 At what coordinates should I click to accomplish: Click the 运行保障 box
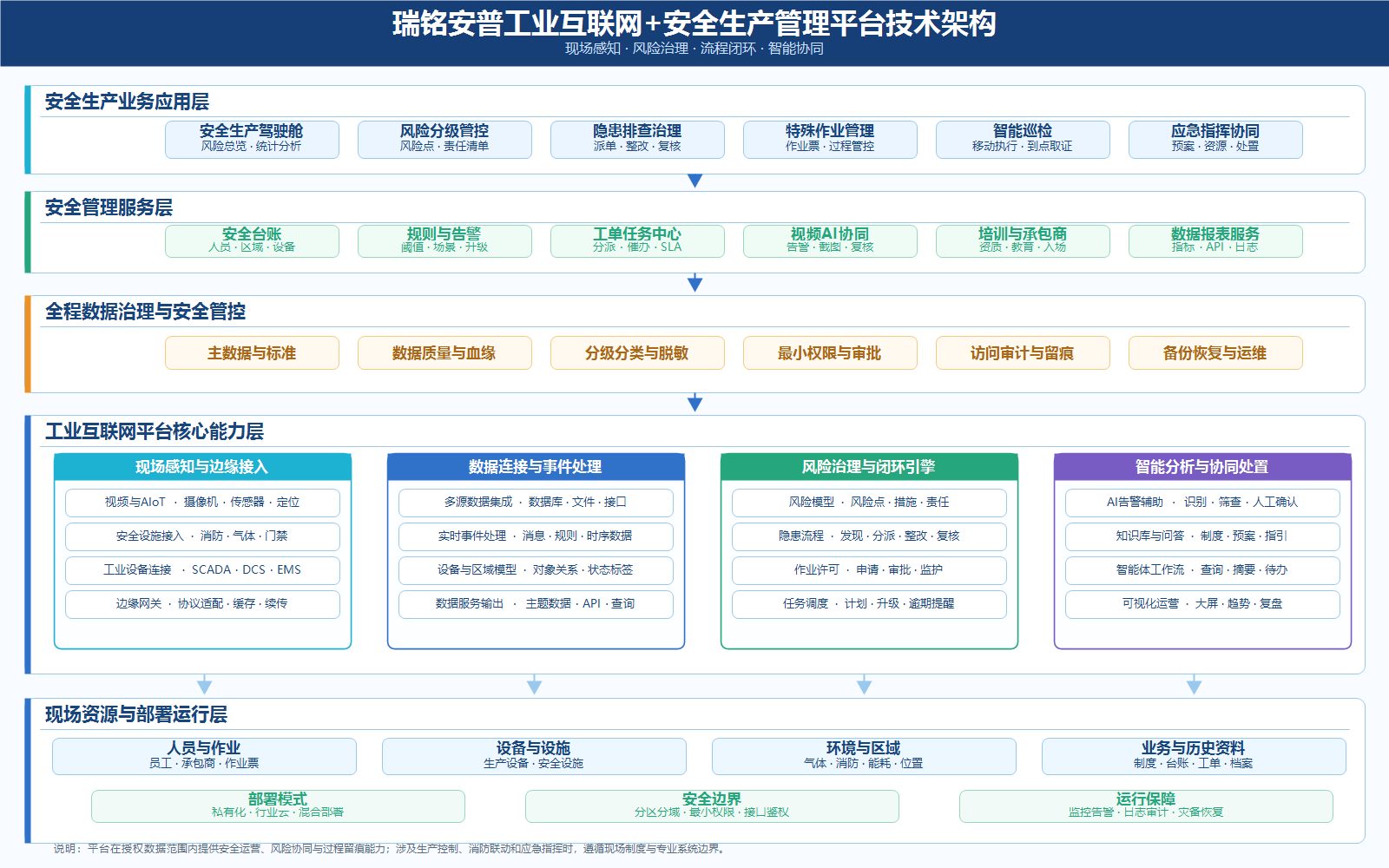[x=1146, y=806]
